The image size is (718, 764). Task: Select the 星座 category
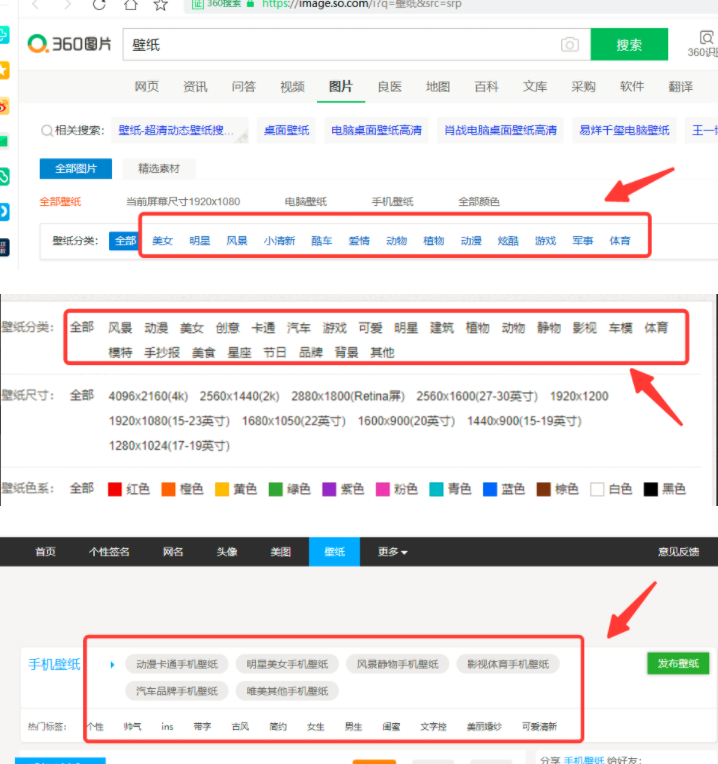point(239,352)
